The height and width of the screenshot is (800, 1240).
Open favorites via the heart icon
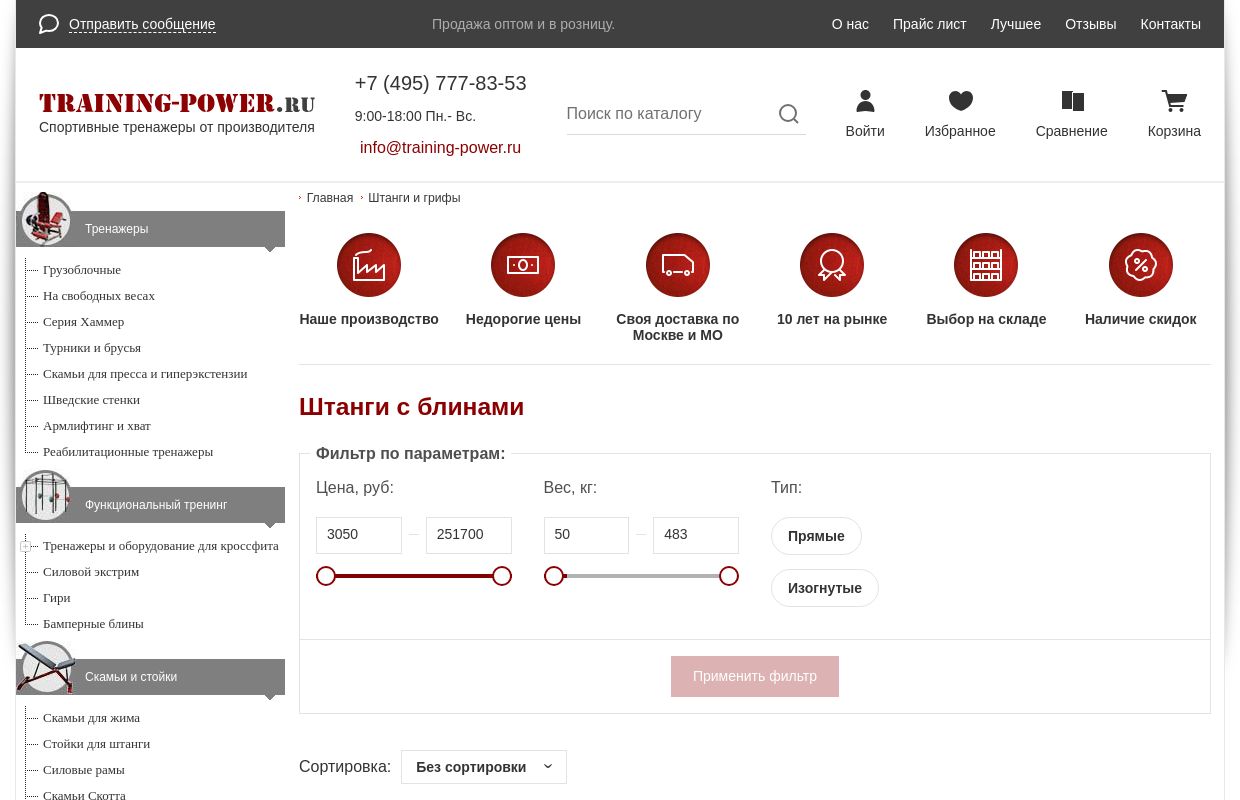click(960, 101)
